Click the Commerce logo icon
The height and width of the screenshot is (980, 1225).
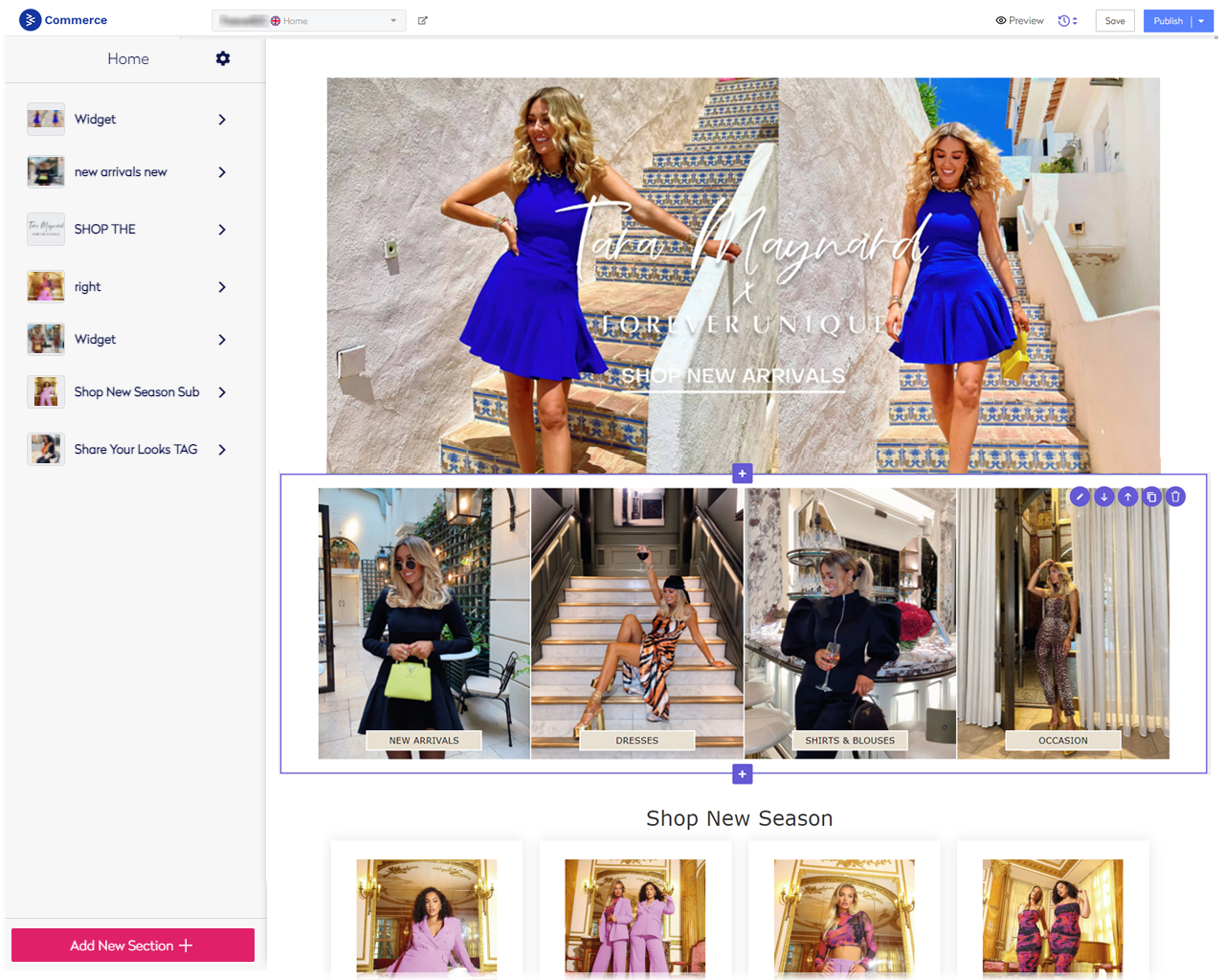(x=31, y=20)
